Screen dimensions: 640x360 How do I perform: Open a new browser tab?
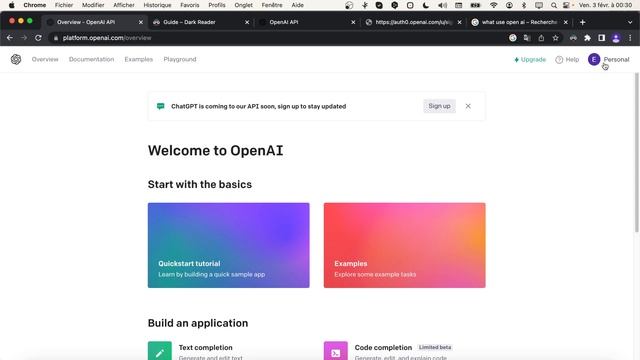tap(582, 22)
